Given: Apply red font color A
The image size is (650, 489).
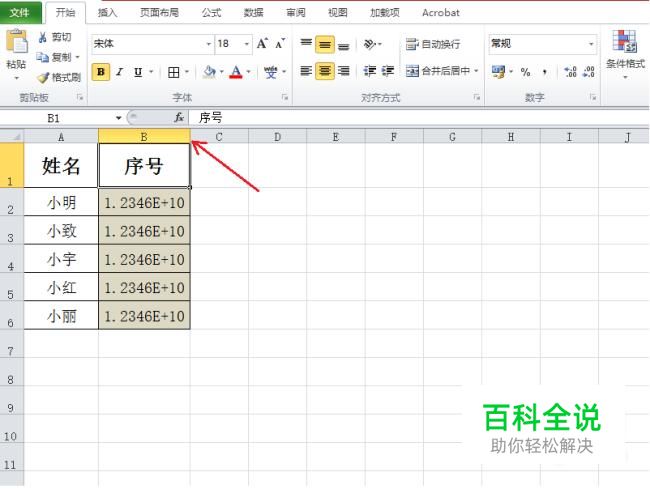Looking at the screenshot, I should point(236,72).
